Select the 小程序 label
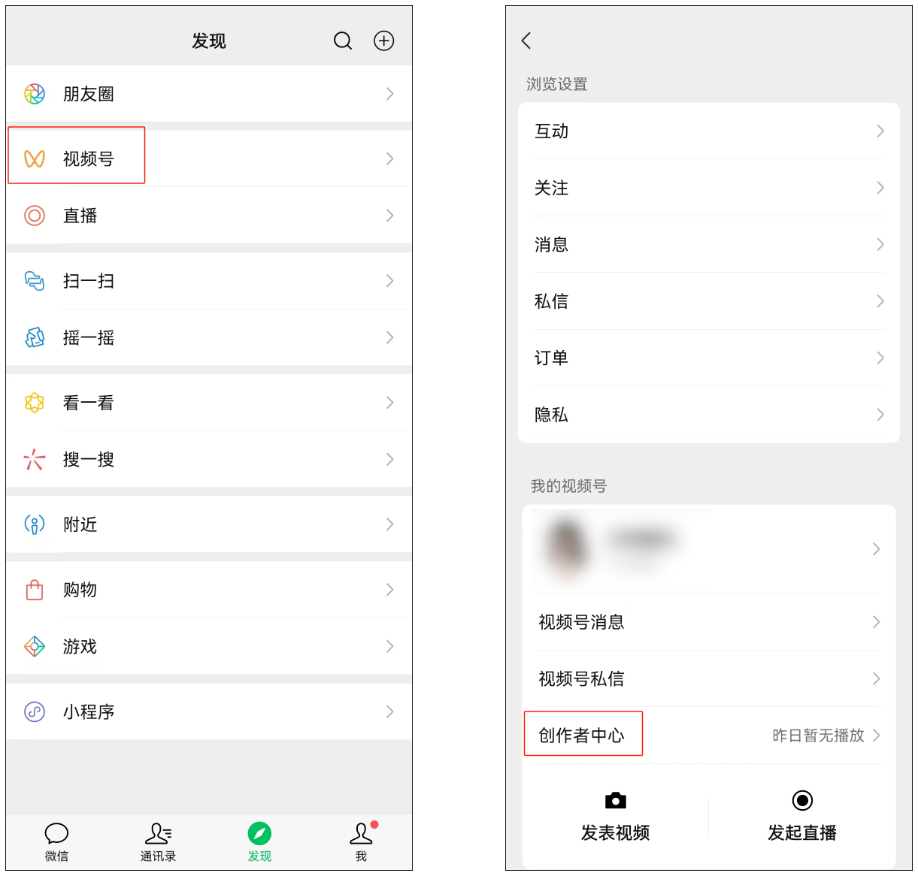This screenshot has height=877, width=918. point(89,712)
